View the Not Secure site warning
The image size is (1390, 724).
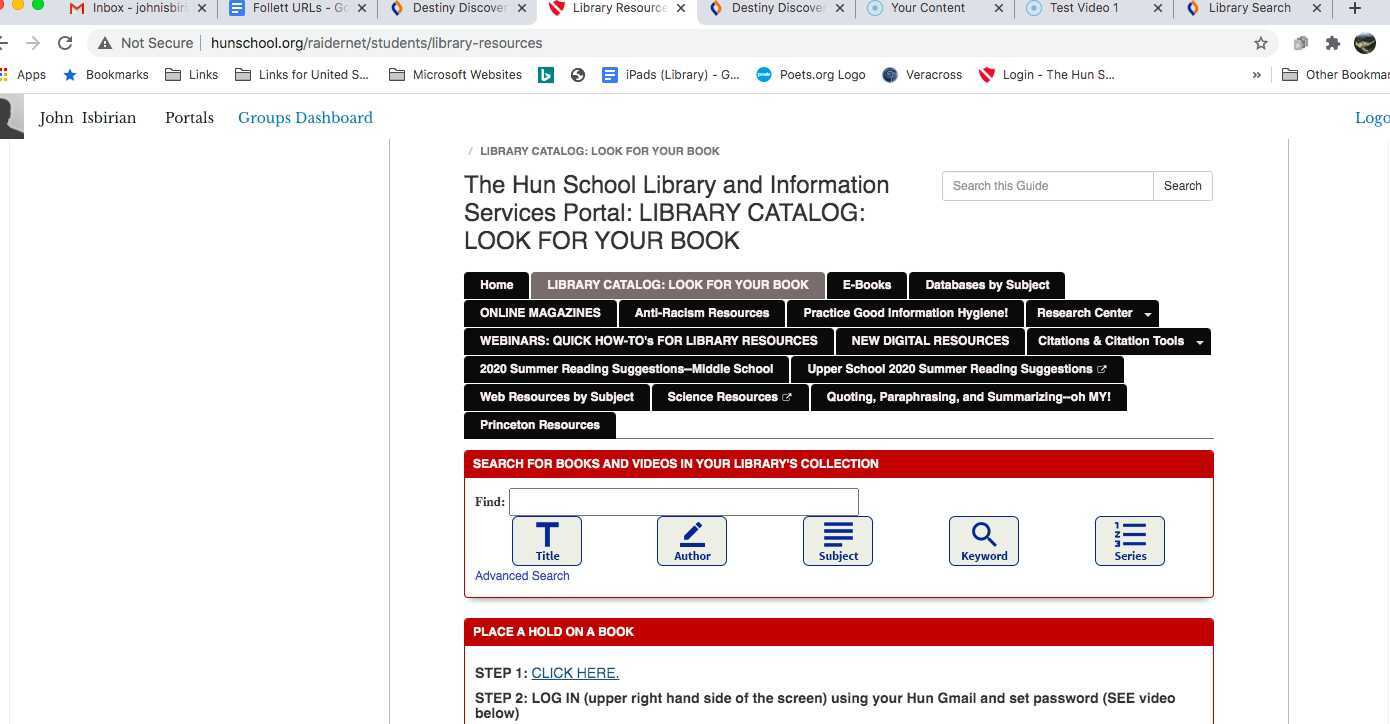tap(144, 43)
